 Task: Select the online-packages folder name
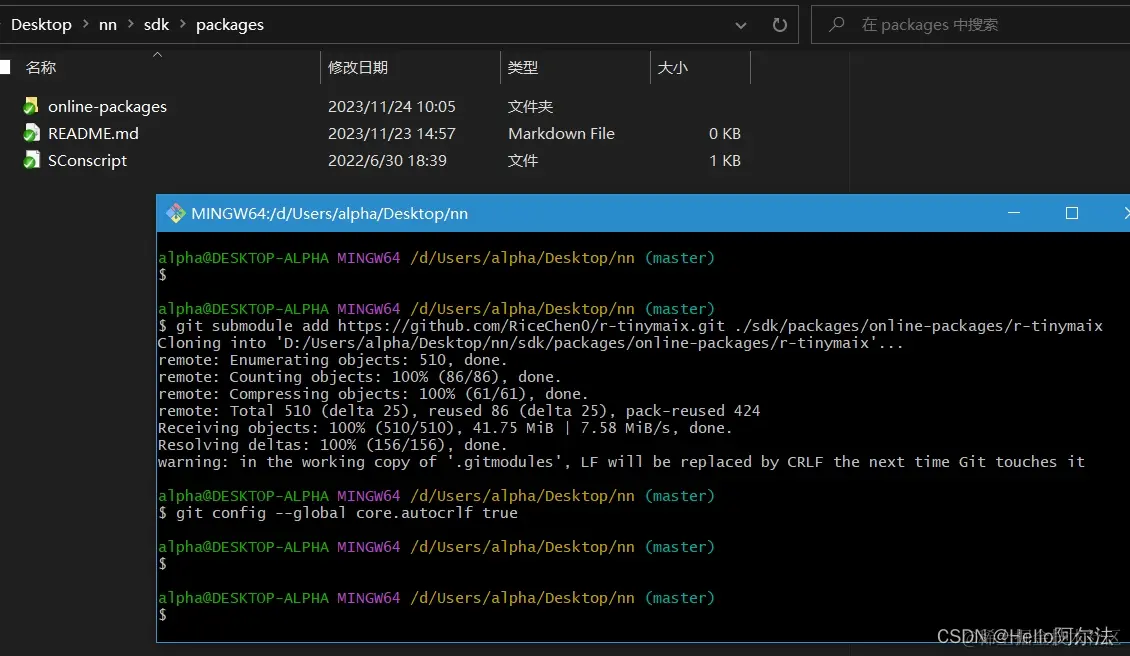pos(107,106)
